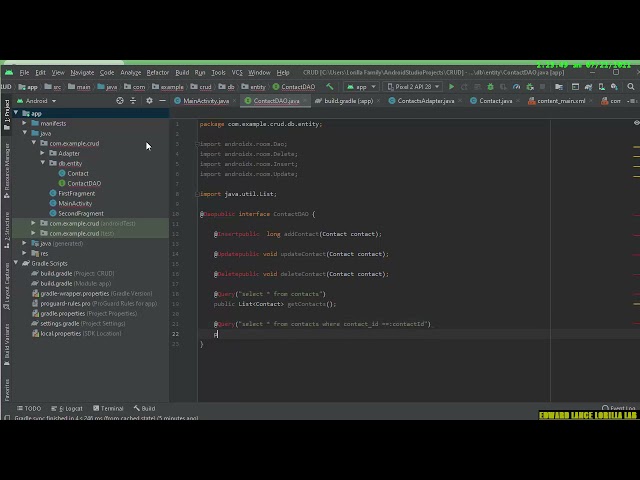Close the build.gradle (app) tab

tap(378, 101)
